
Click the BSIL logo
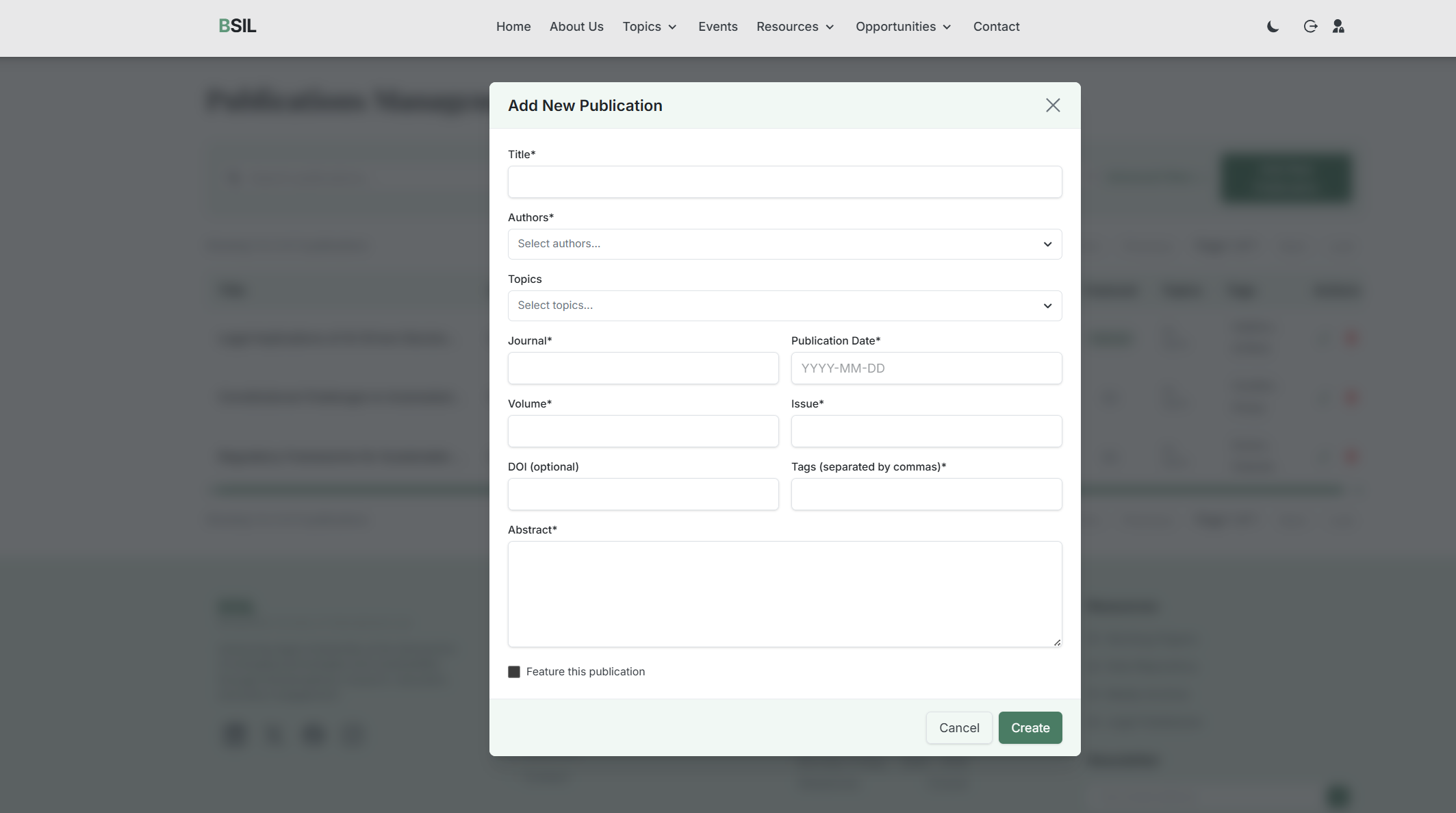238,26
